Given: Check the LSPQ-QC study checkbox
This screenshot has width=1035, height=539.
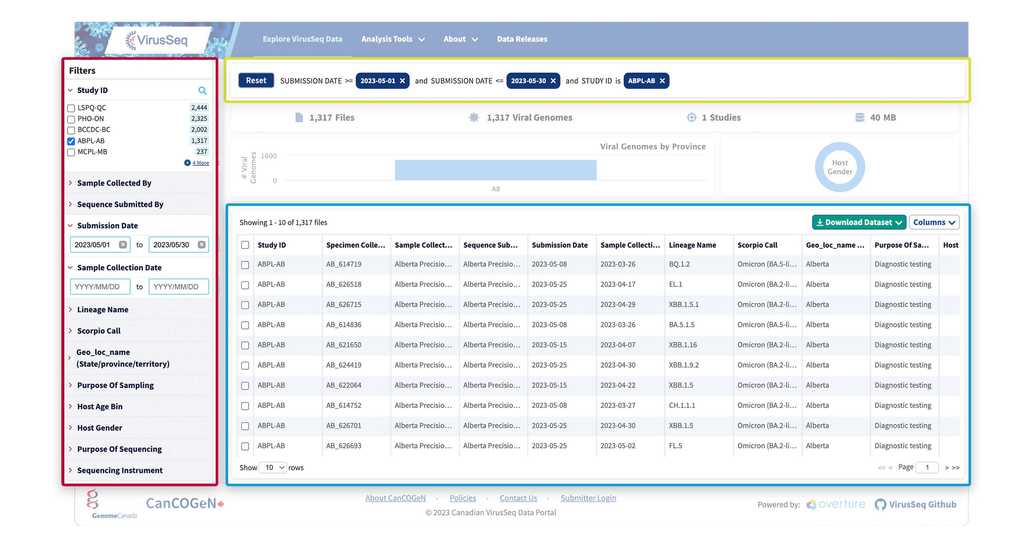Looking at the screenshot, I should [71, 108].
